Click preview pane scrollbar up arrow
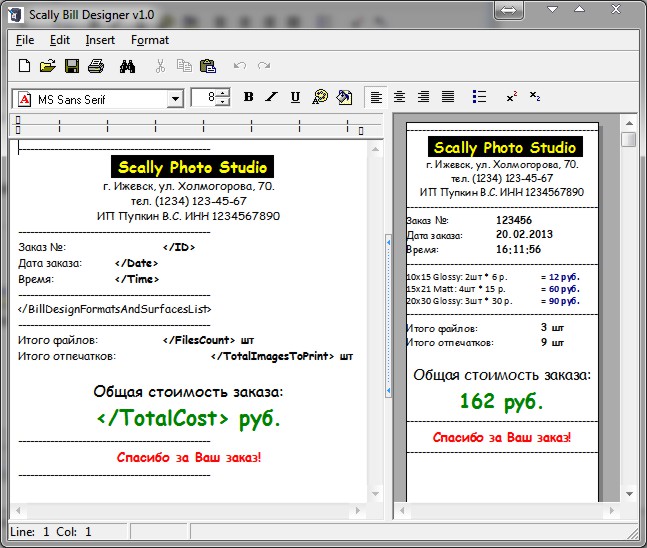This screenshot has width=647, height=548. [629, 123]
